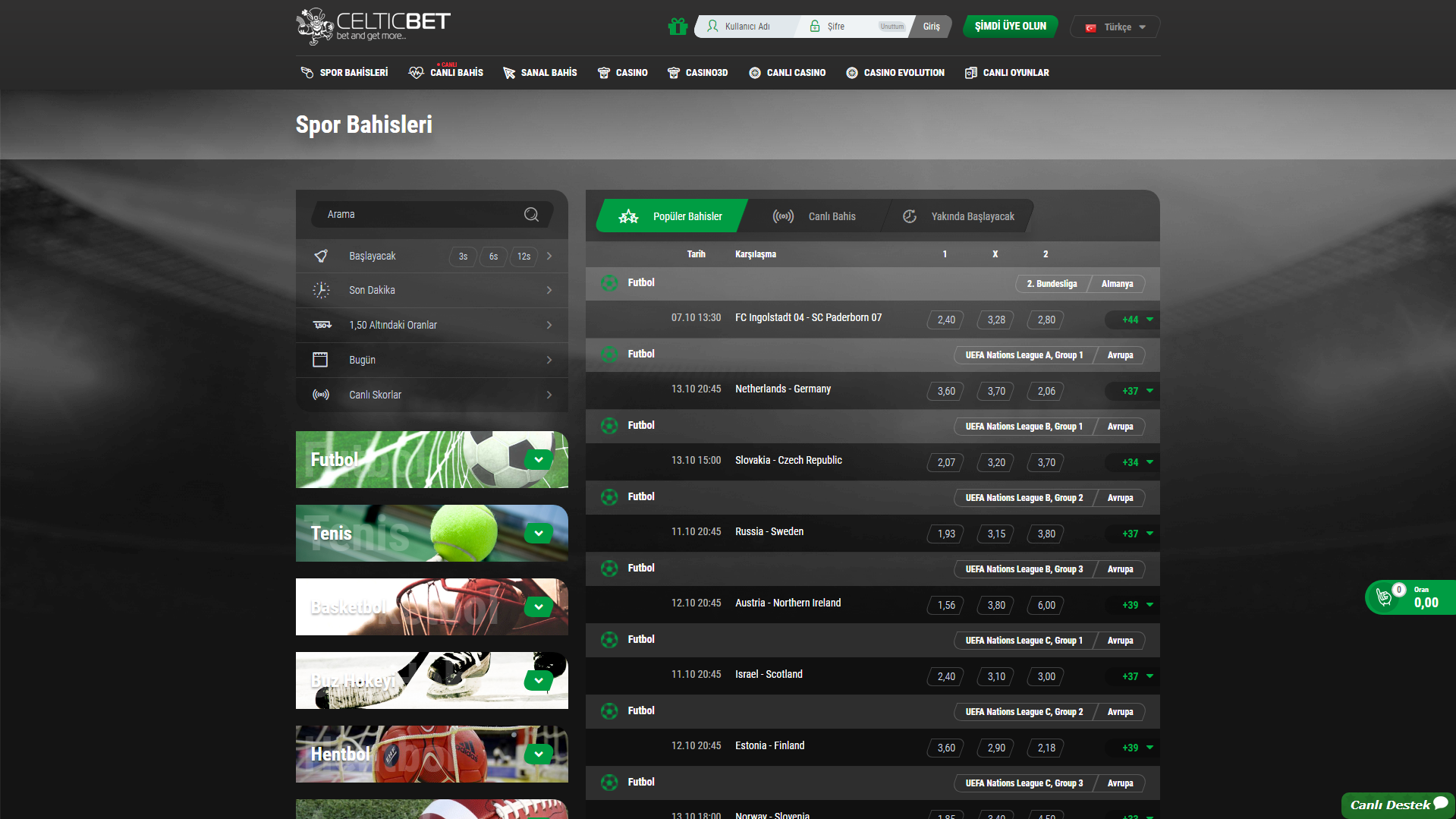Click the Şimdi Üye Olun button

1010,27
